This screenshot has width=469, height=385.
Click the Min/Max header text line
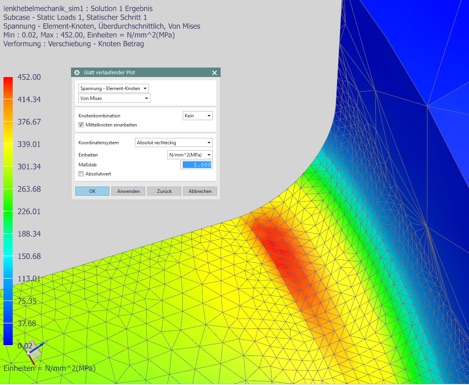pyautogui.click(x=89, y=35)
